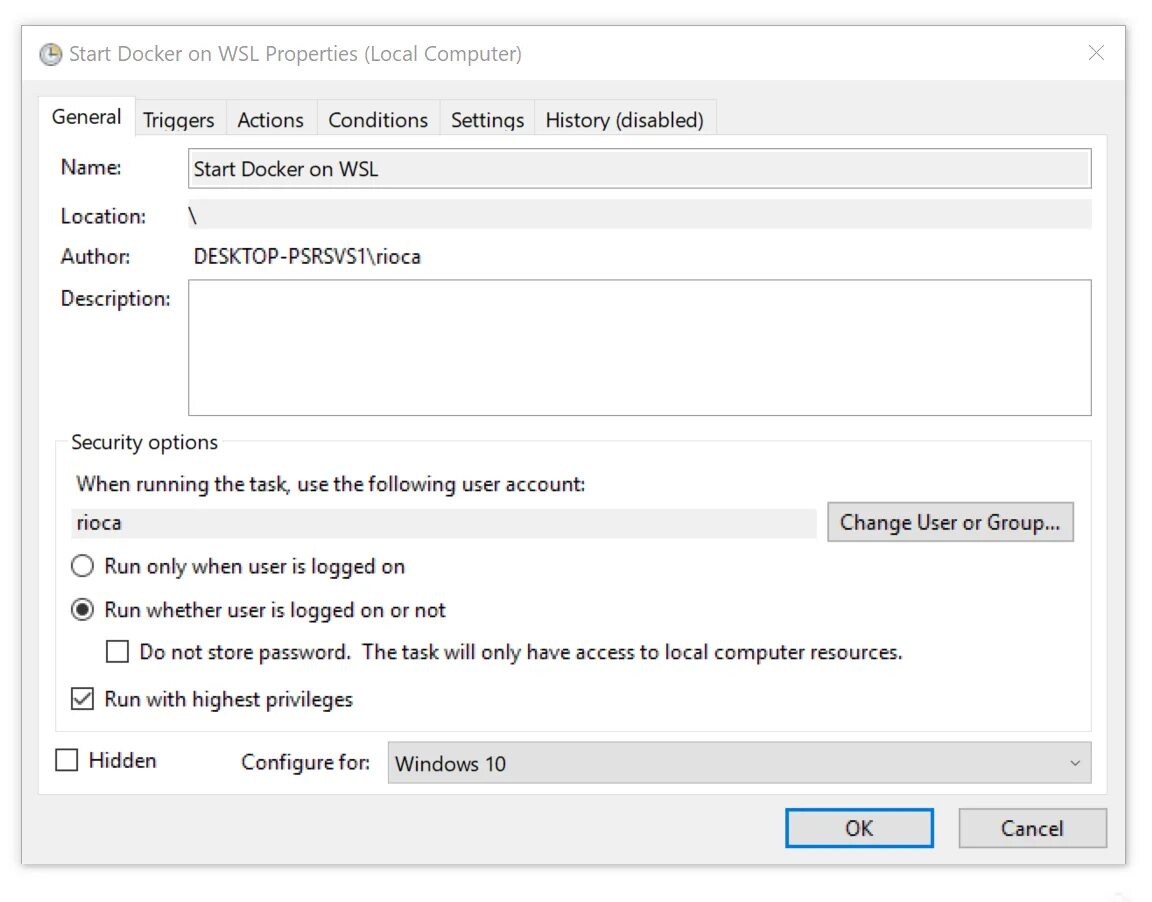Enable the Do not store password checkbox
This screenshot has height=902, width=1152.
(x=118, y=652)
